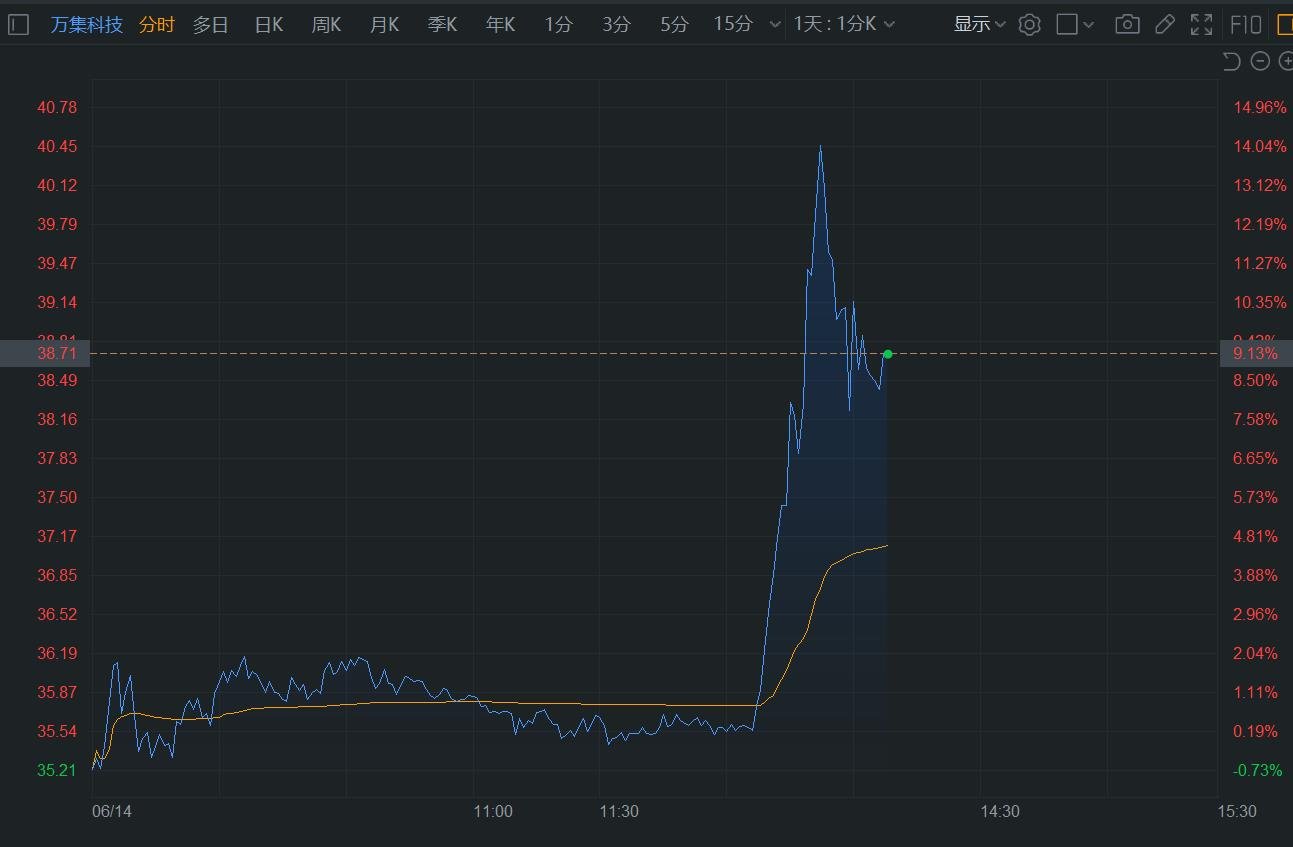Click the 36.19 price axis label
1293x847 pixels.
(57, 653)
